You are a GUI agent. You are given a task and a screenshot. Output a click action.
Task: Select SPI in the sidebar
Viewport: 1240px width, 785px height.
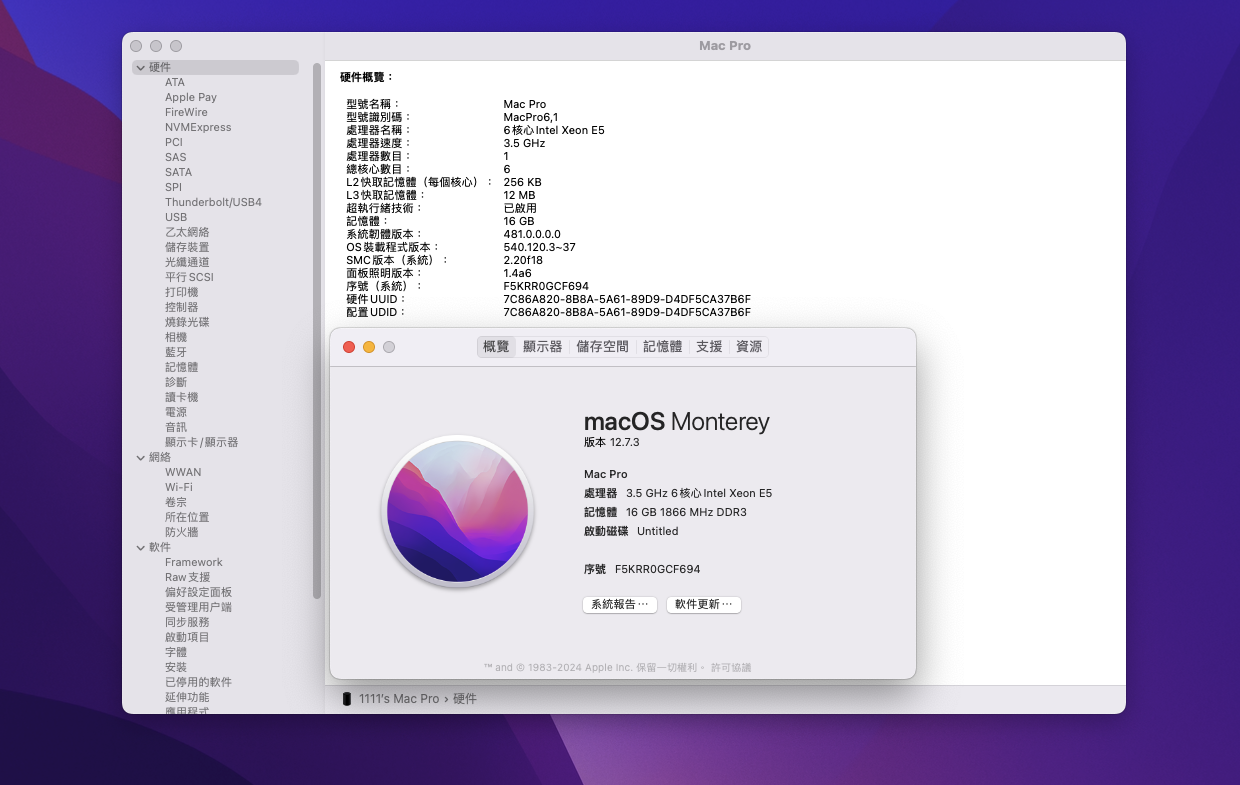point(174,187)
